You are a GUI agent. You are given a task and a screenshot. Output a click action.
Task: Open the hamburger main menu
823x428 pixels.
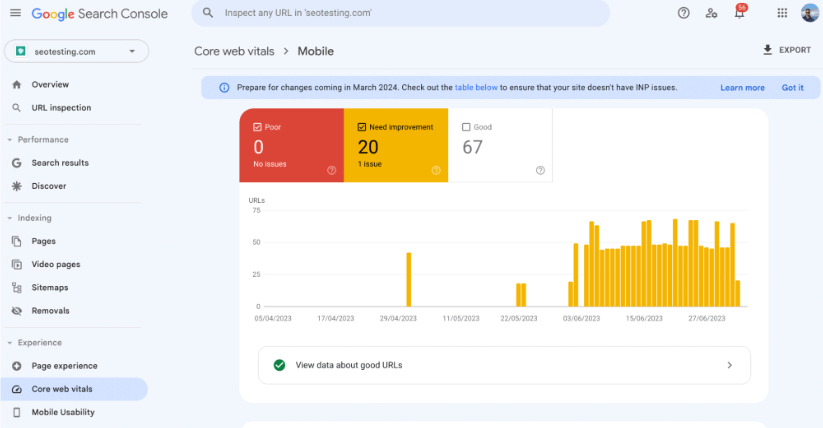(15, 13)
